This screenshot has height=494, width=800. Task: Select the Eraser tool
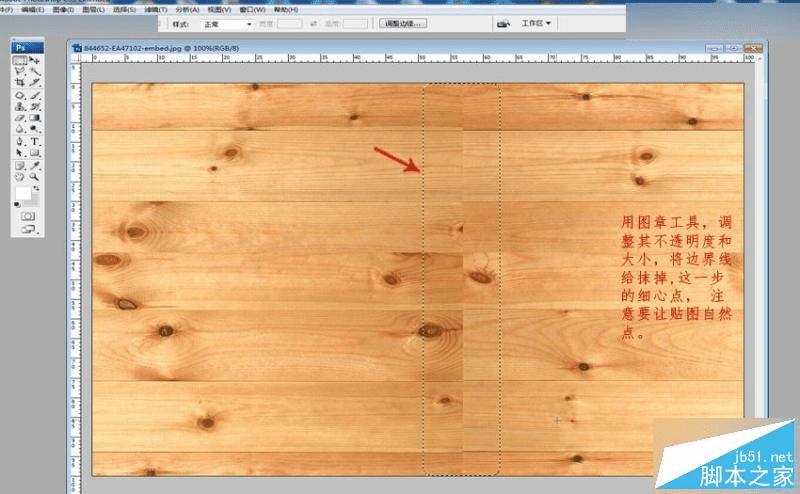click(x=20, y=118)
